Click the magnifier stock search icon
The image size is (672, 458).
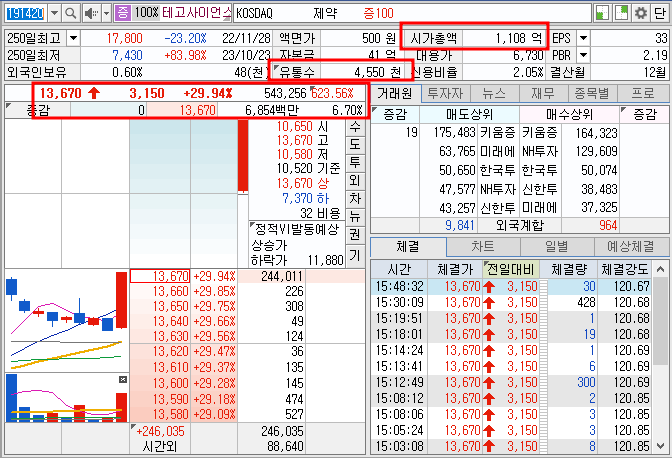point(70,13)
